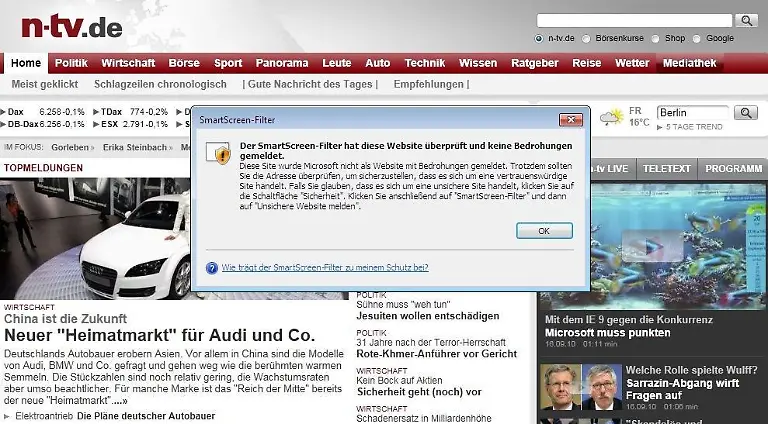The width and height of the screenshot is (768, 424).
Task: Click the n-tv.de logo
Action: [72, 24]
